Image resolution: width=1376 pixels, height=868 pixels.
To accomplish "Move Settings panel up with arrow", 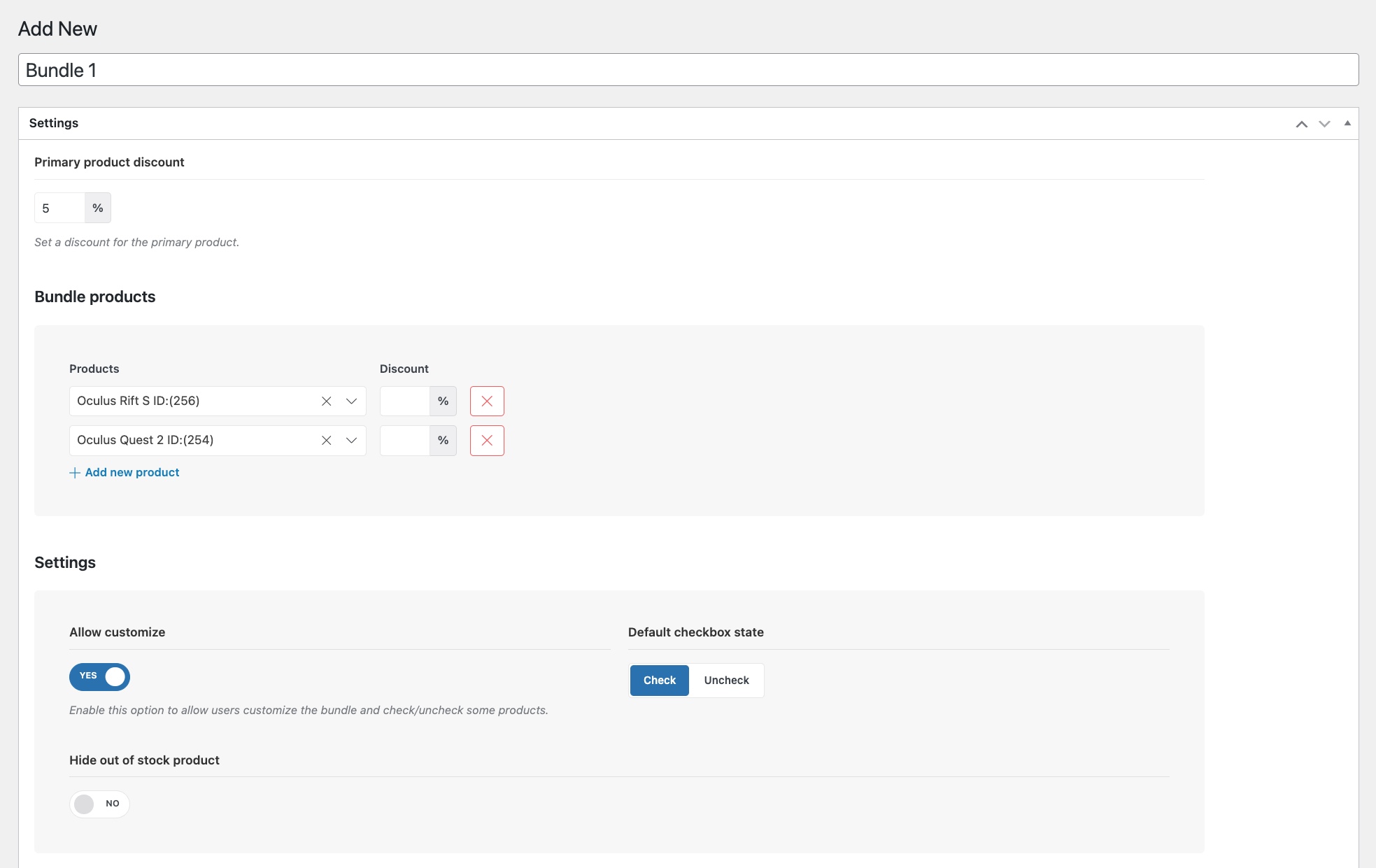I will click(x=1301, y=124).
